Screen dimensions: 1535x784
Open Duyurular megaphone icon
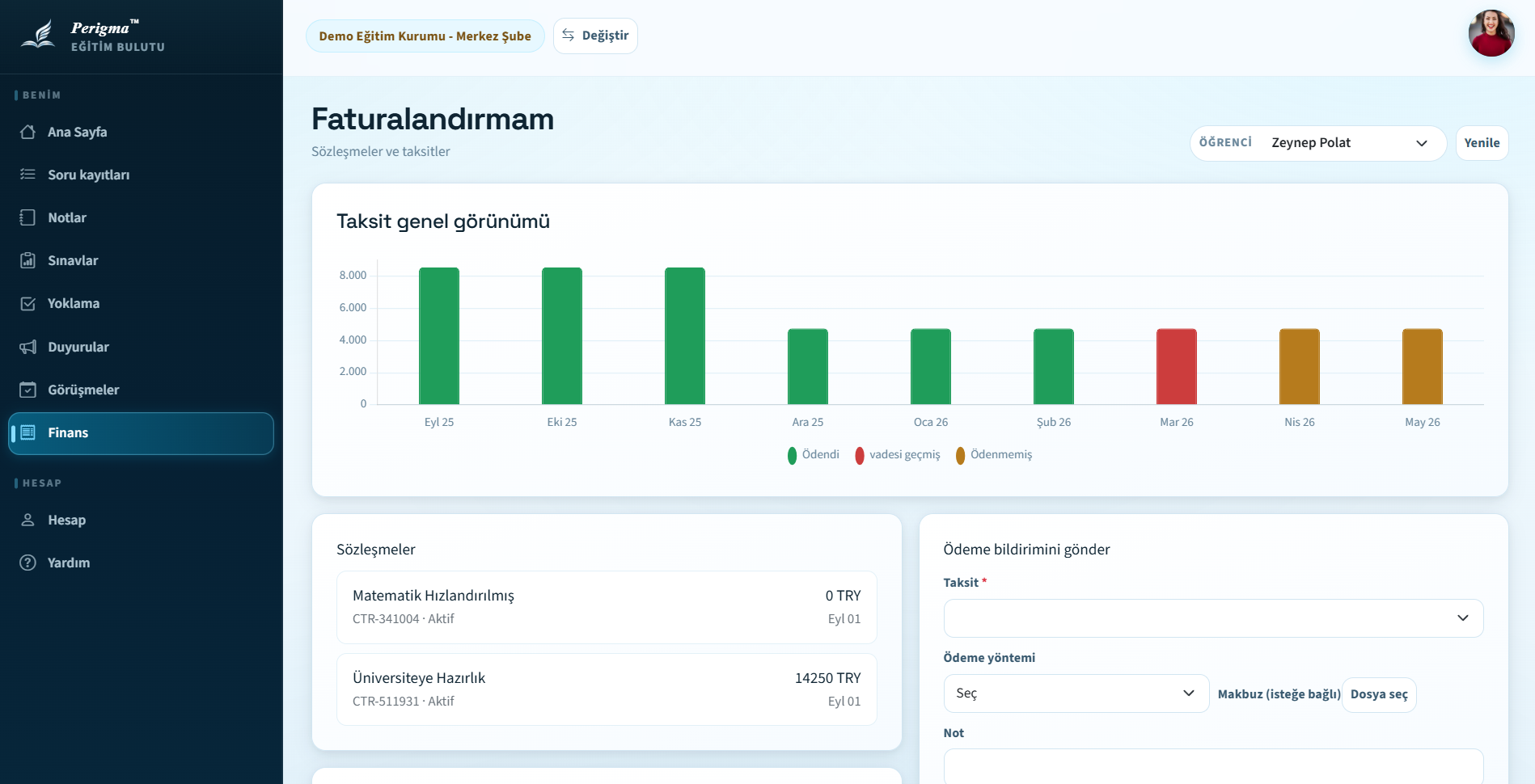point(28,347)
